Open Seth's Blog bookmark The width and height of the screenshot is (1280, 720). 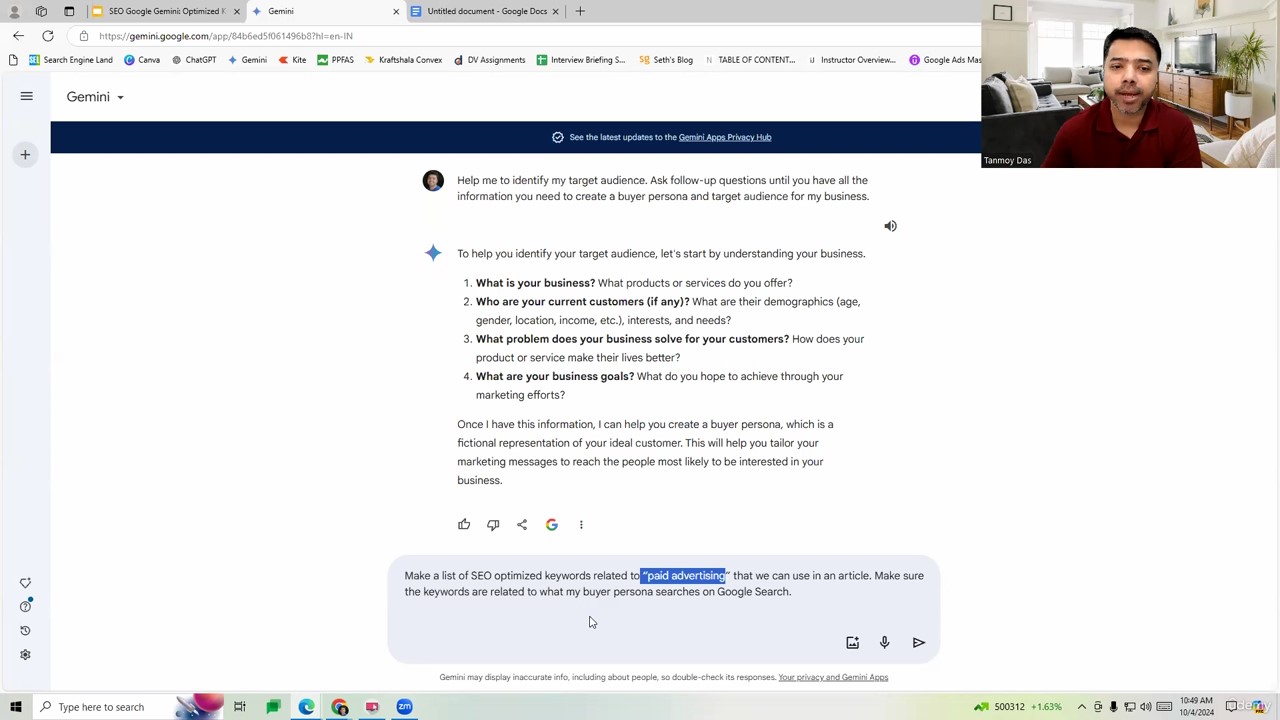coord(666,60)
